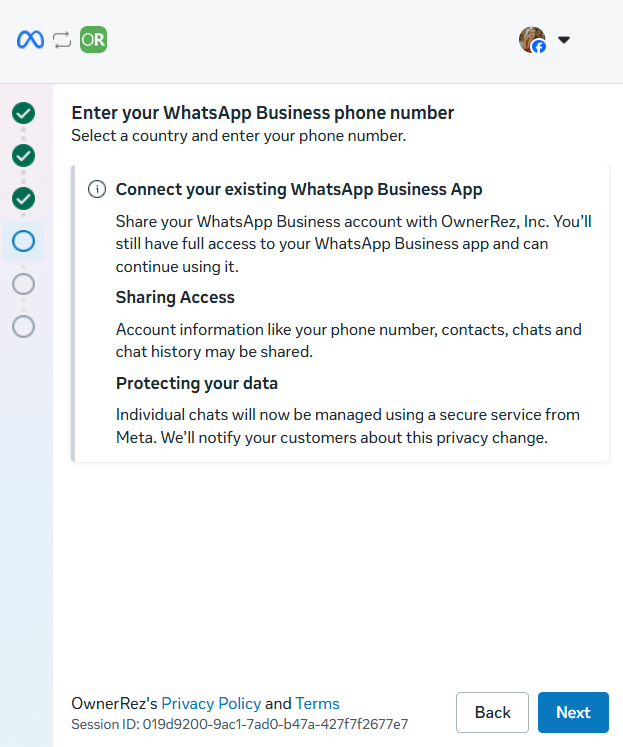Click the Protecting your data heading
The image size is (623, 747).
click(197, 383)
